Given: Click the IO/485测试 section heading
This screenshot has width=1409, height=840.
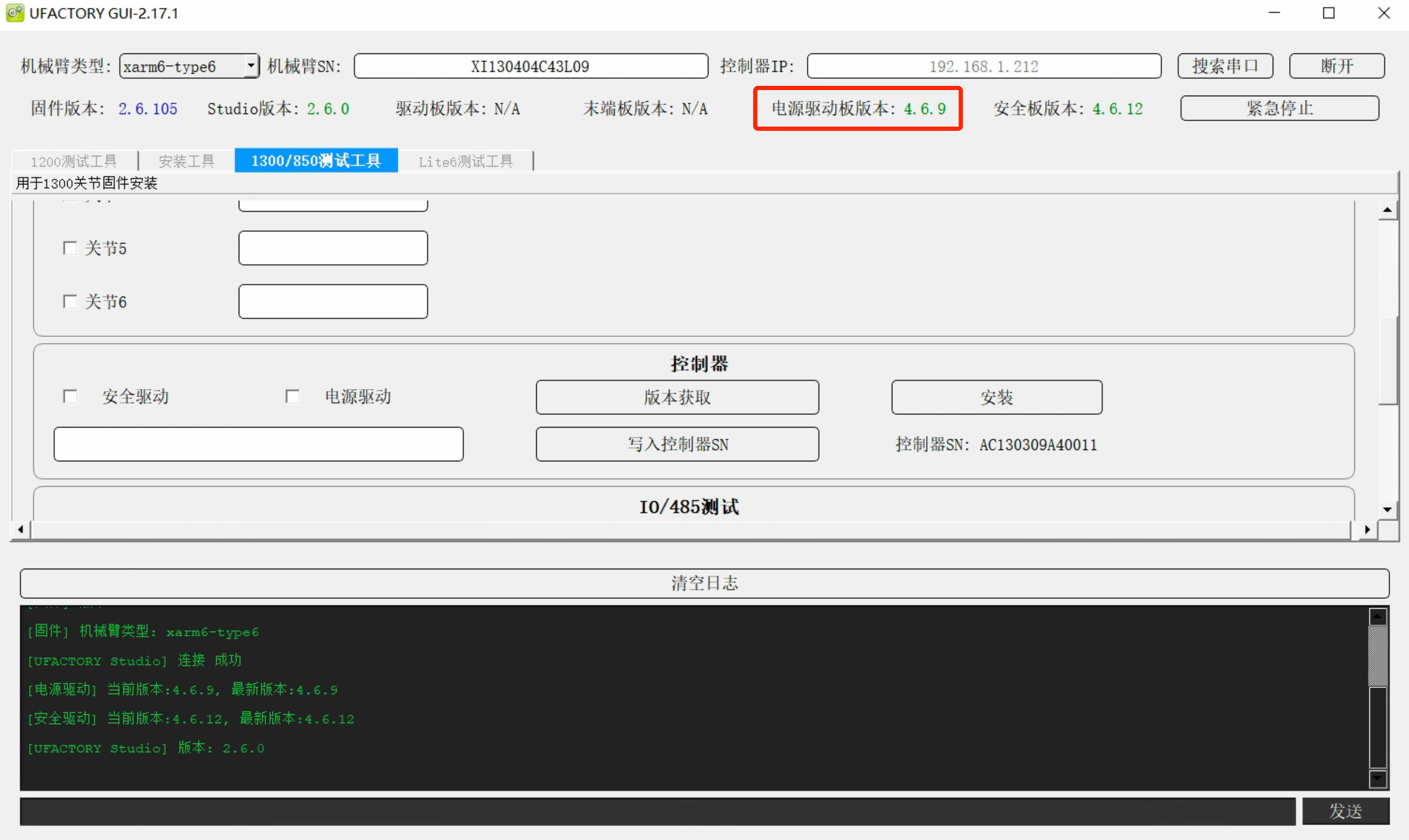Looking at the screenshot, I should coord(689,507).
